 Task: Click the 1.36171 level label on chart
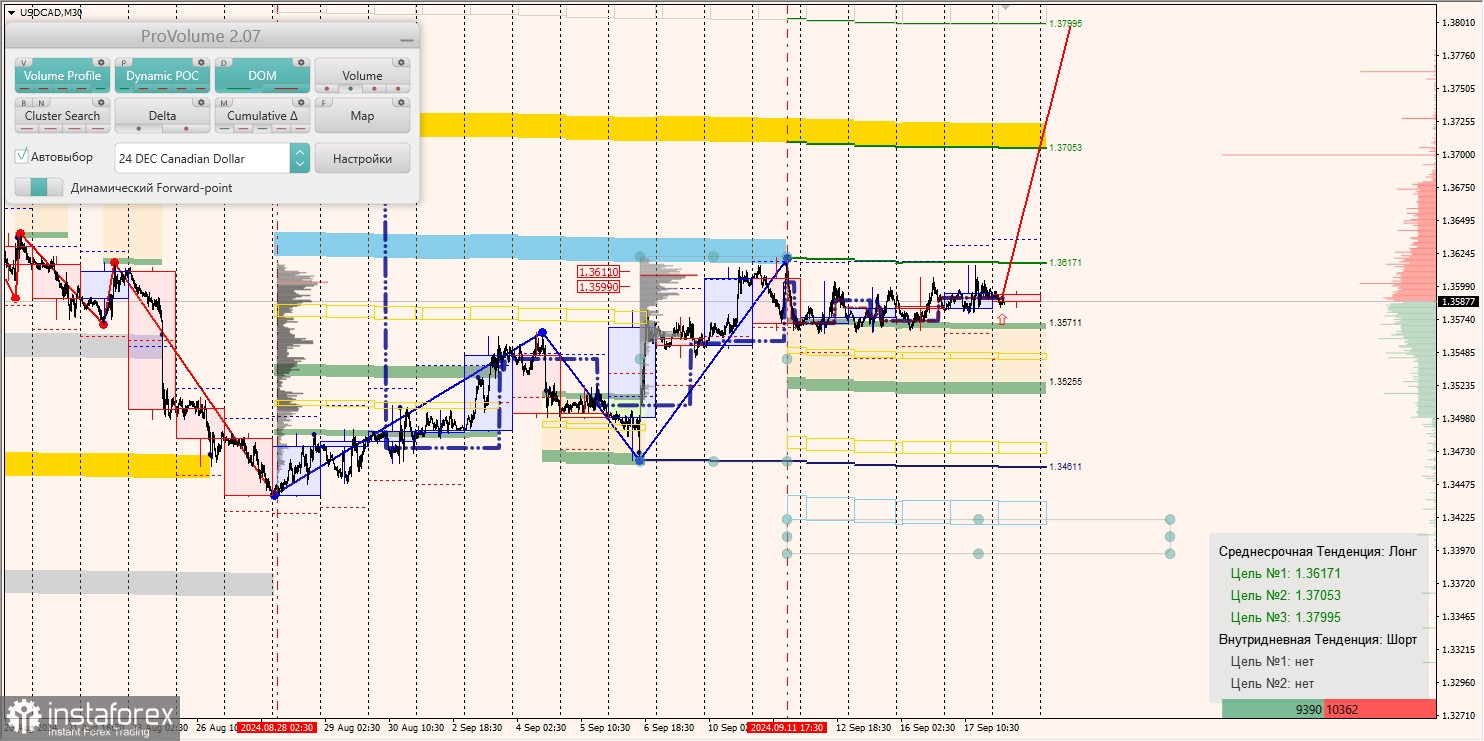click(x=1065, y=263)
